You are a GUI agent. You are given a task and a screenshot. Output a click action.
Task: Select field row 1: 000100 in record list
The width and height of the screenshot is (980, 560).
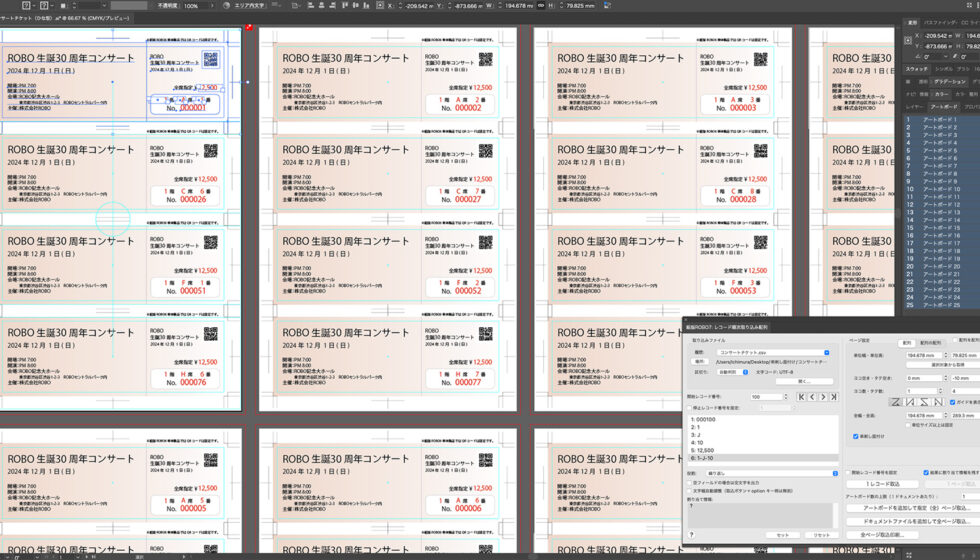click(x=763, y=419)
